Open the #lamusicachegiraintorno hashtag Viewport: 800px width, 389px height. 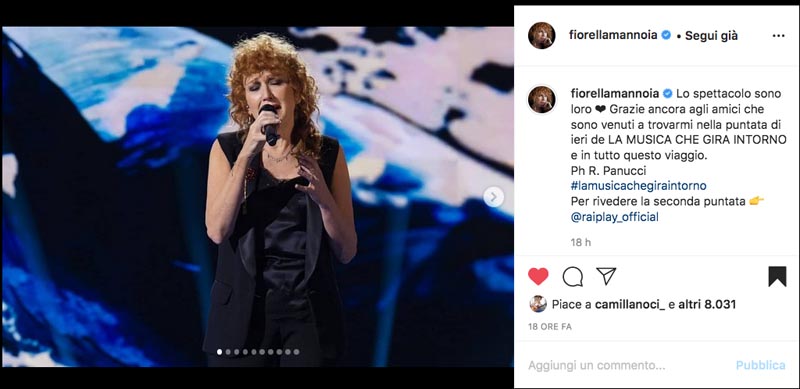point(638,185)
